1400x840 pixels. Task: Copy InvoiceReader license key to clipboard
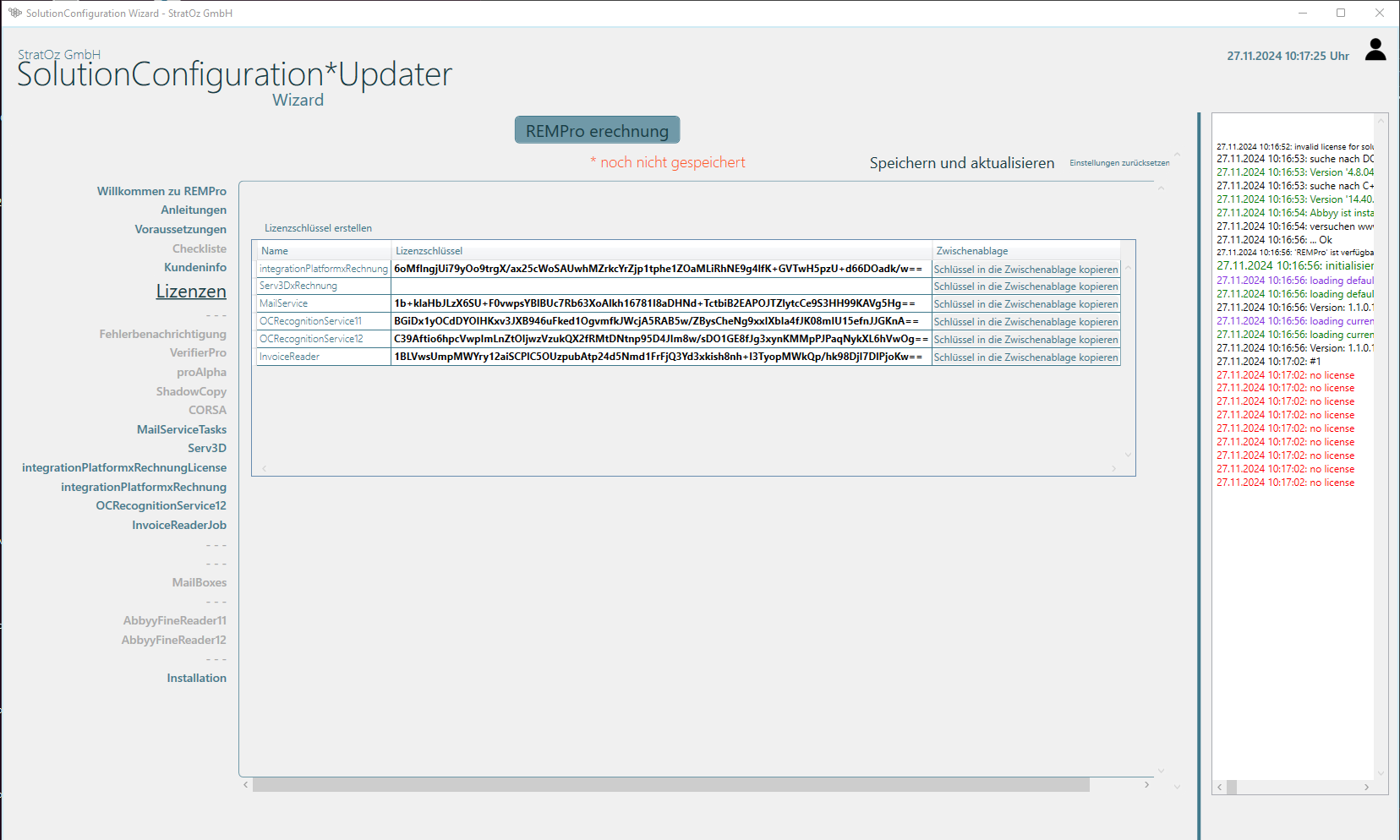point(1025,357)
